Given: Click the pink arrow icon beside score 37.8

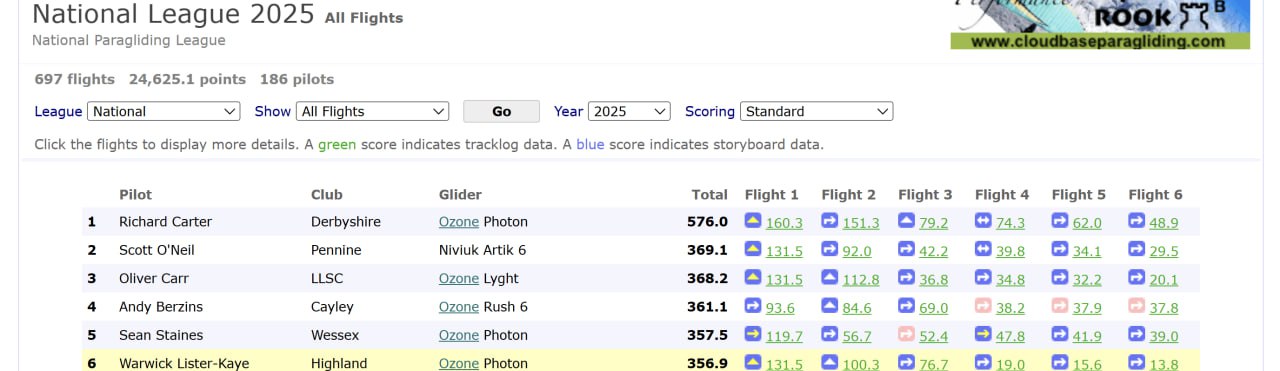Looking at the screenshot, I should click(1137, 306).
